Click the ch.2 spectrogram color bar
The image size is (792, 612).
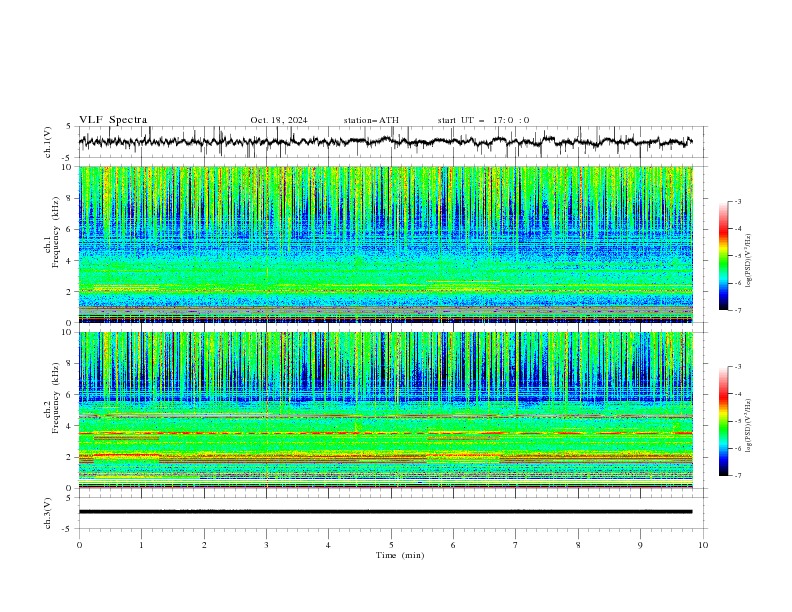[x=723, y=421]
